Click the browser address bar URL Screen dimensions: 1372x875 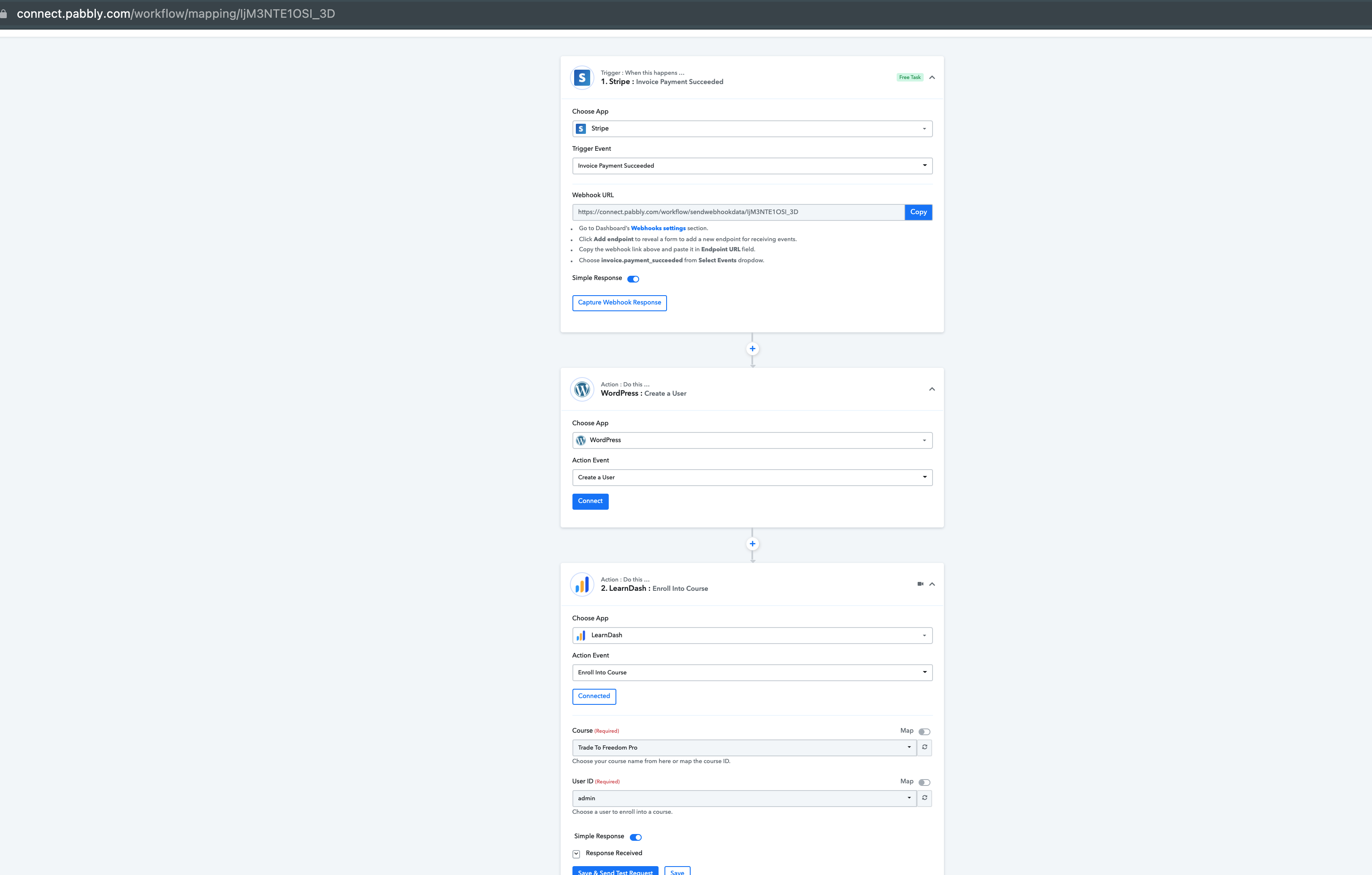(x=176, y=14)
